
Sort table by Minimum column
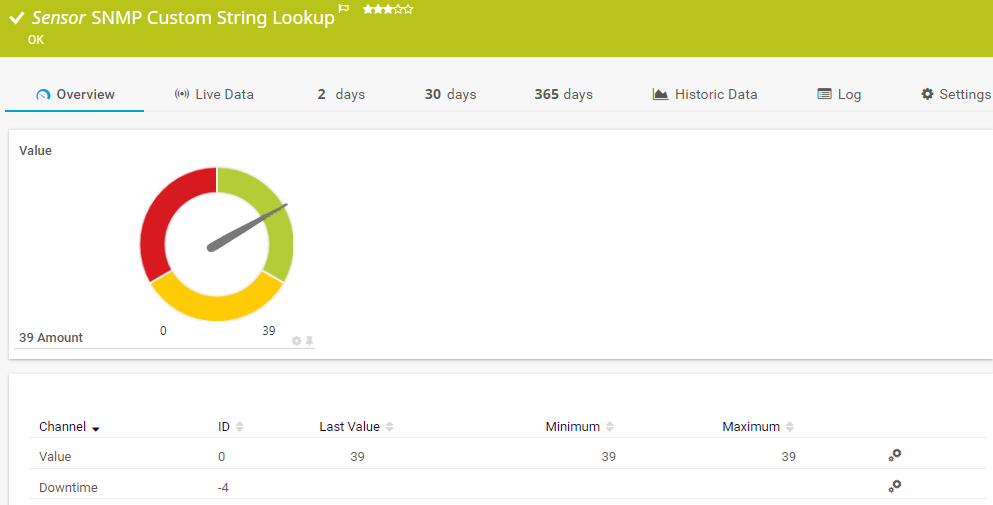click(609, 427)
